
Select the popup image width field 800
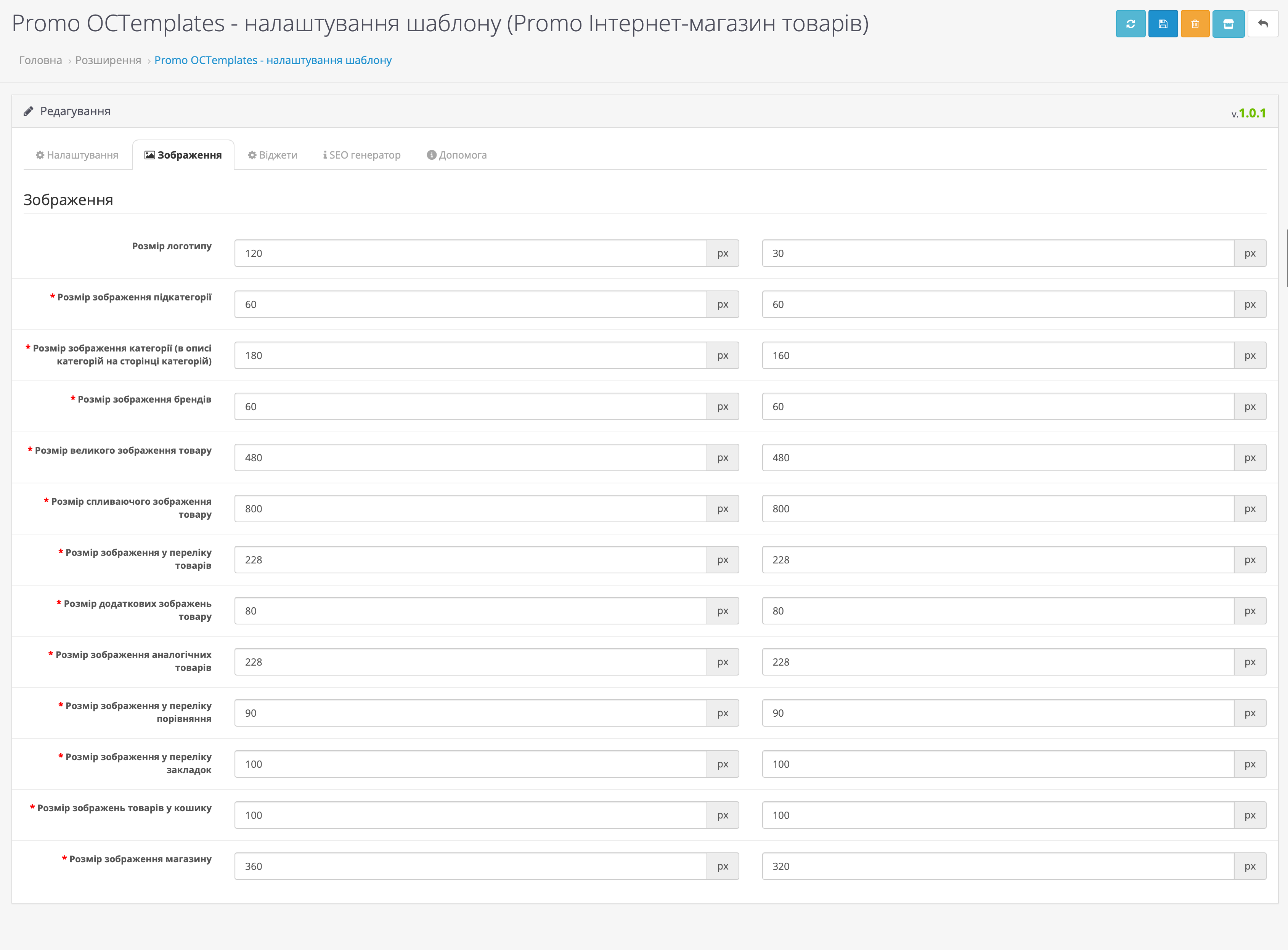(471, 509)
